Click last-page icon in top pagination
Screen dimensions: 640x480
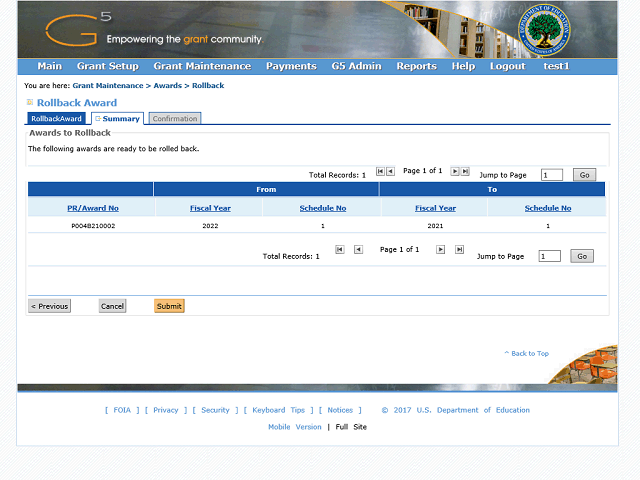[x=465, y=171]
